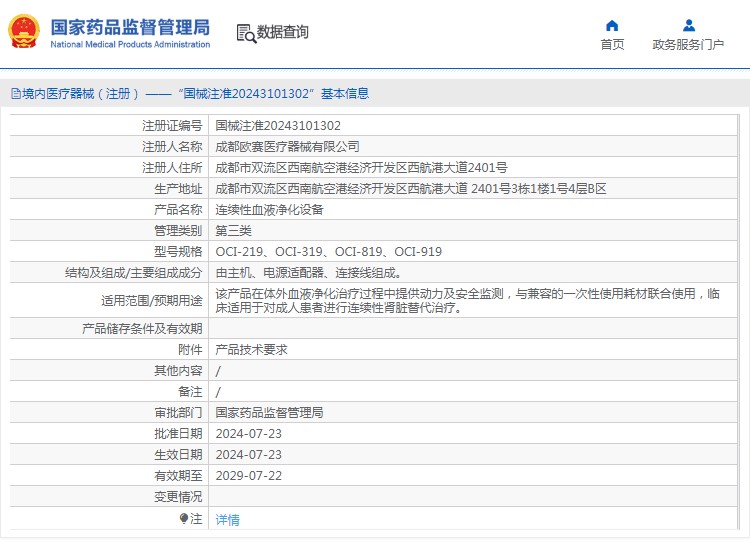Image resolution: width=750 pixels, height=542 pixels.
Task: Click the 注册证编号 label
Action: pyautogui.click(x=172, y=126)
